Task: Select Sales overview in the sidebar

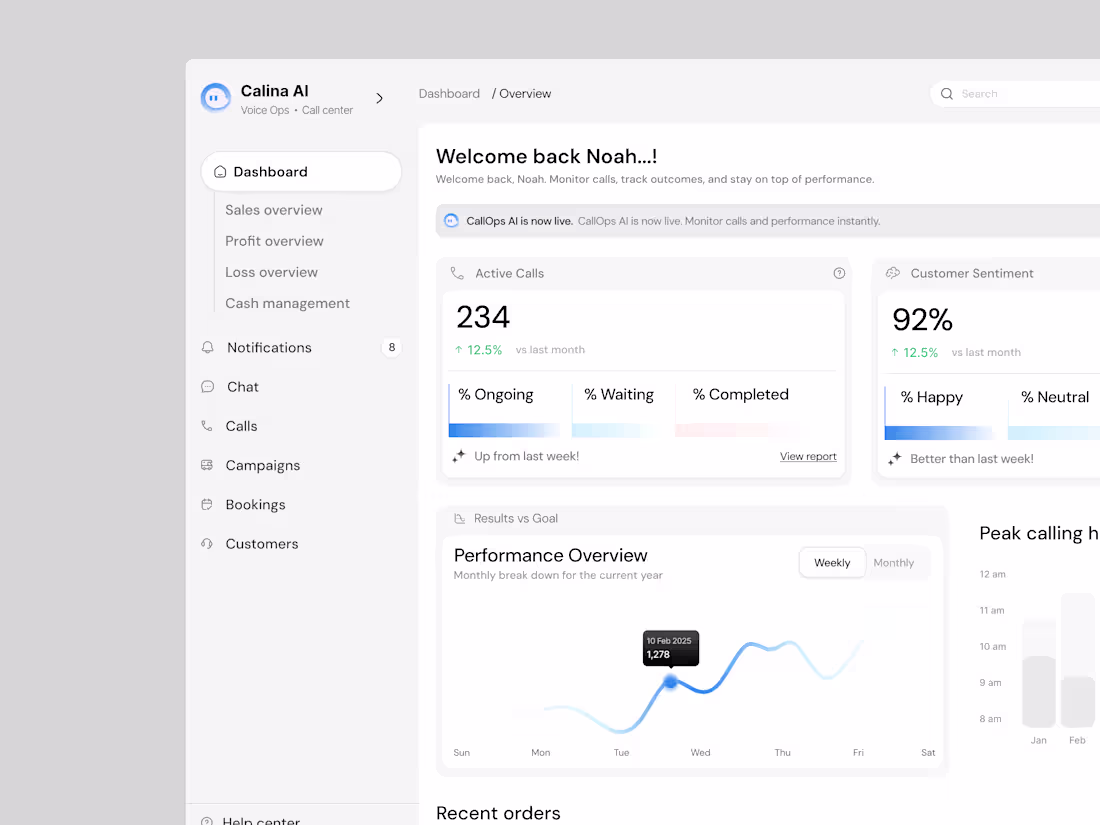Action: pos(273,210)
